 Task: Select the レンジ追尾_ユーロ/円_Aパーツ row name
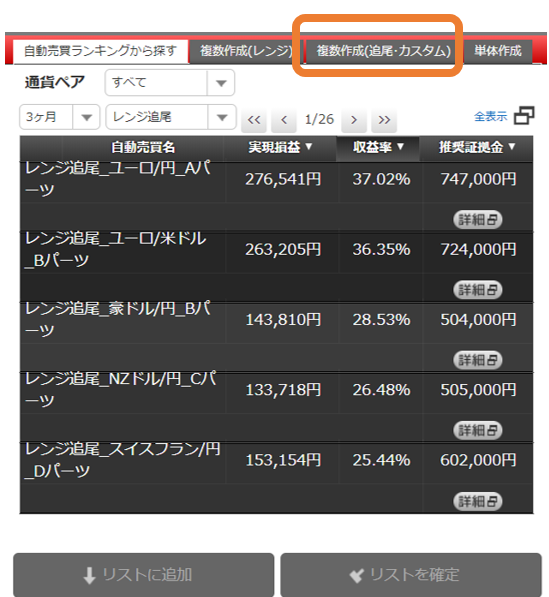tap(118, 179)
